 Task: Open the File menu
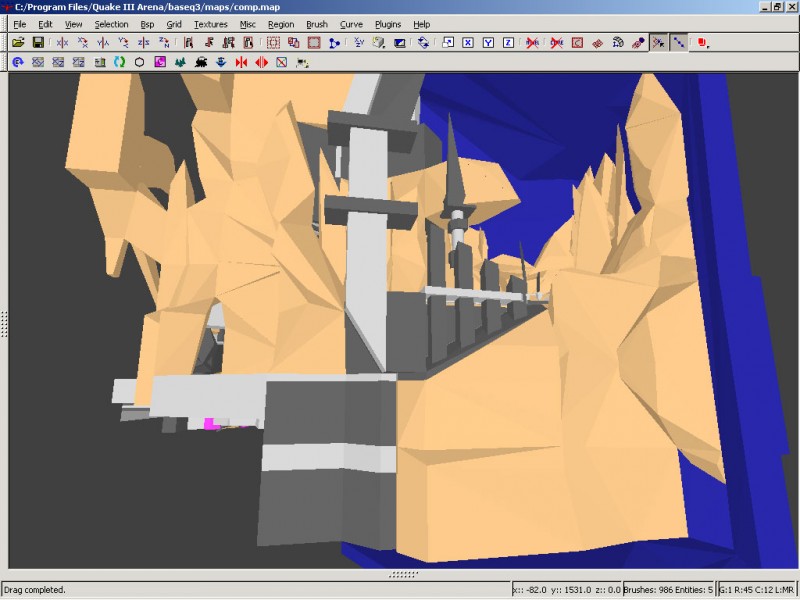[19, 24]
